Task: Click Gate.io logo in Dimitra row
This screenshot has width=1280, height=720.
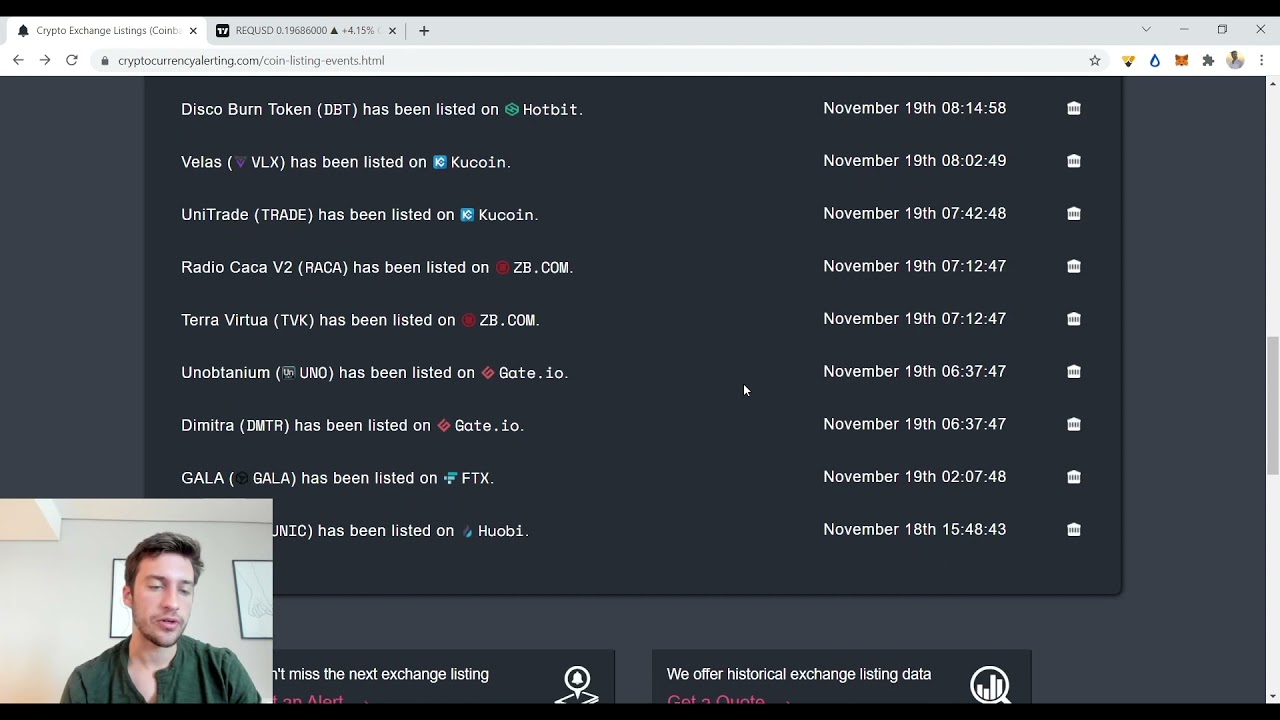Action: tap(444, 425)
